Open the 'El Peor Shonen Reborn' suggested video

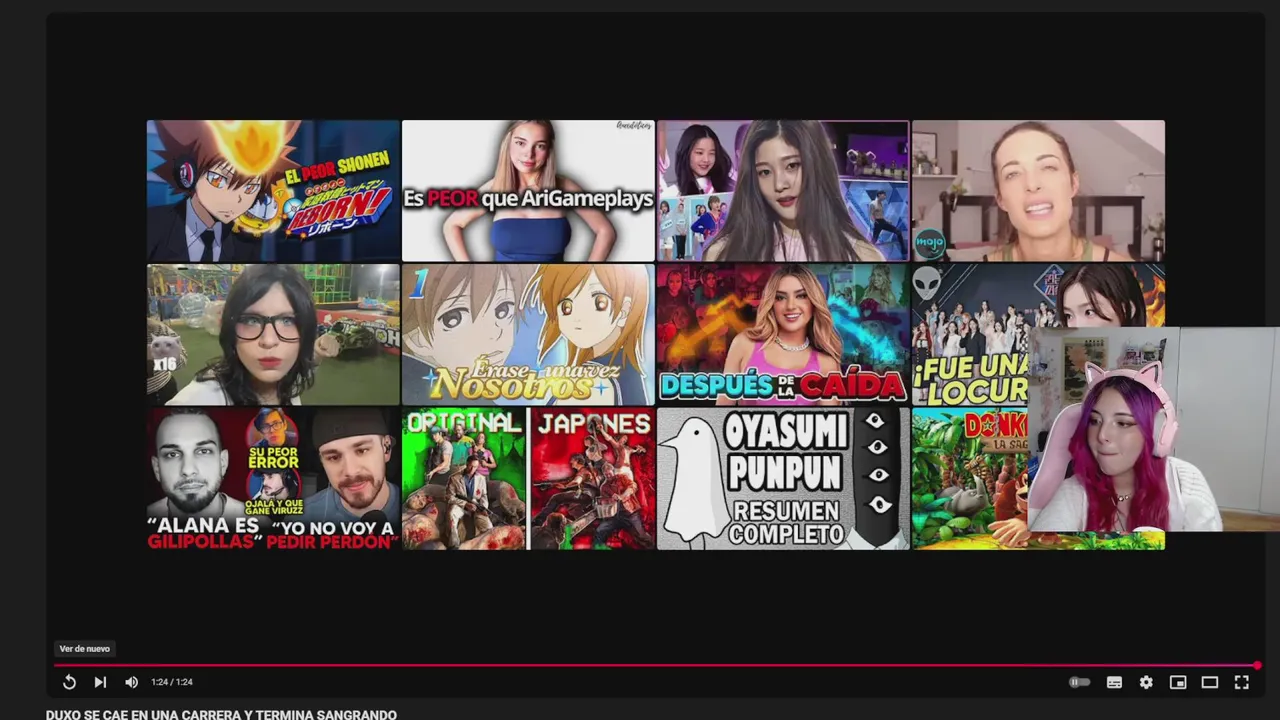click(x=273, y=191)
